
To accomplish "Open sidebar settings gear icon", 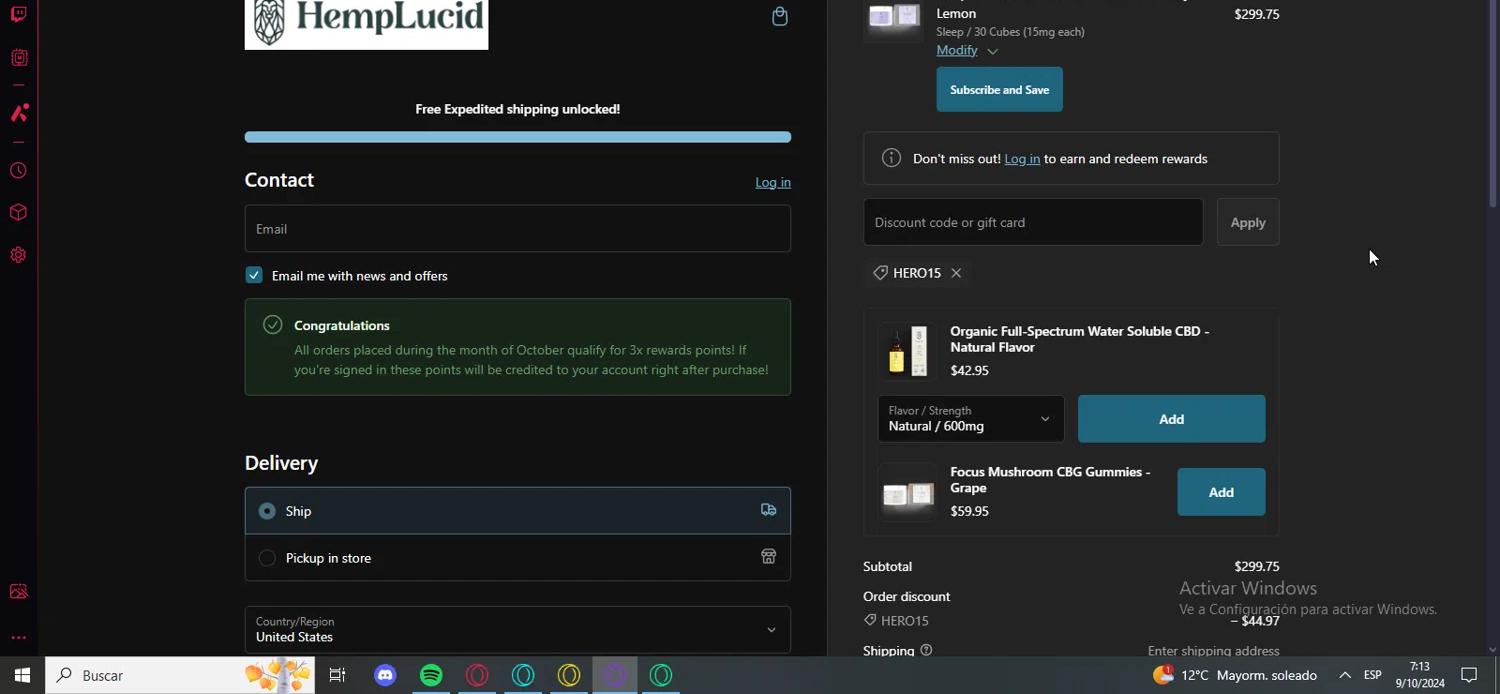I will 19,255.
